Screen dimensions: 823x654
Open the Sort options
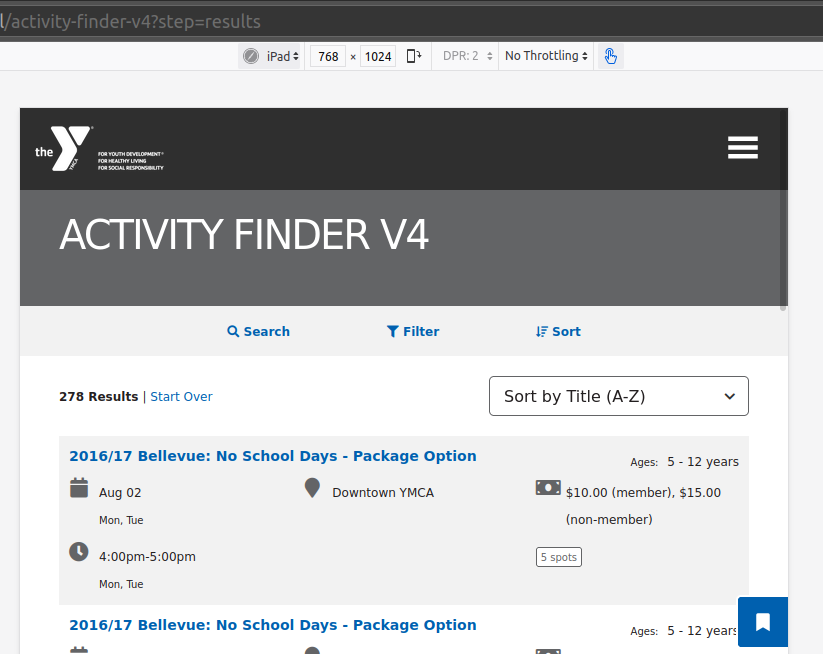point(558,332)
